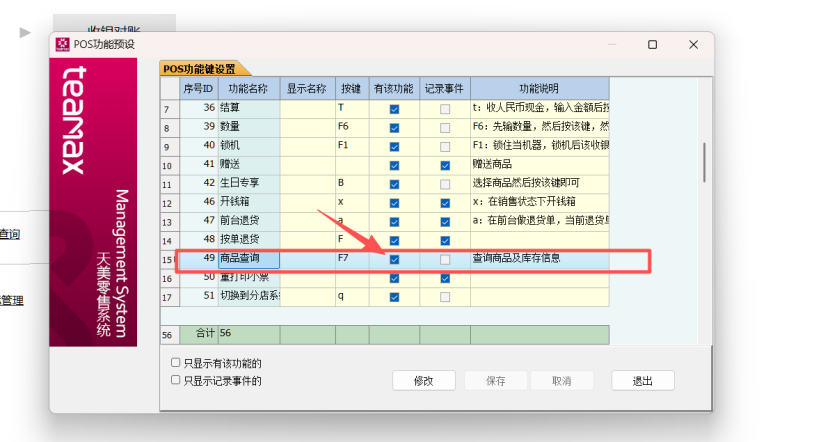Image resolution: width=830 pixels, height=442 pixels.
Task: Click the 管理 item in background window
Action: point(11,301)
